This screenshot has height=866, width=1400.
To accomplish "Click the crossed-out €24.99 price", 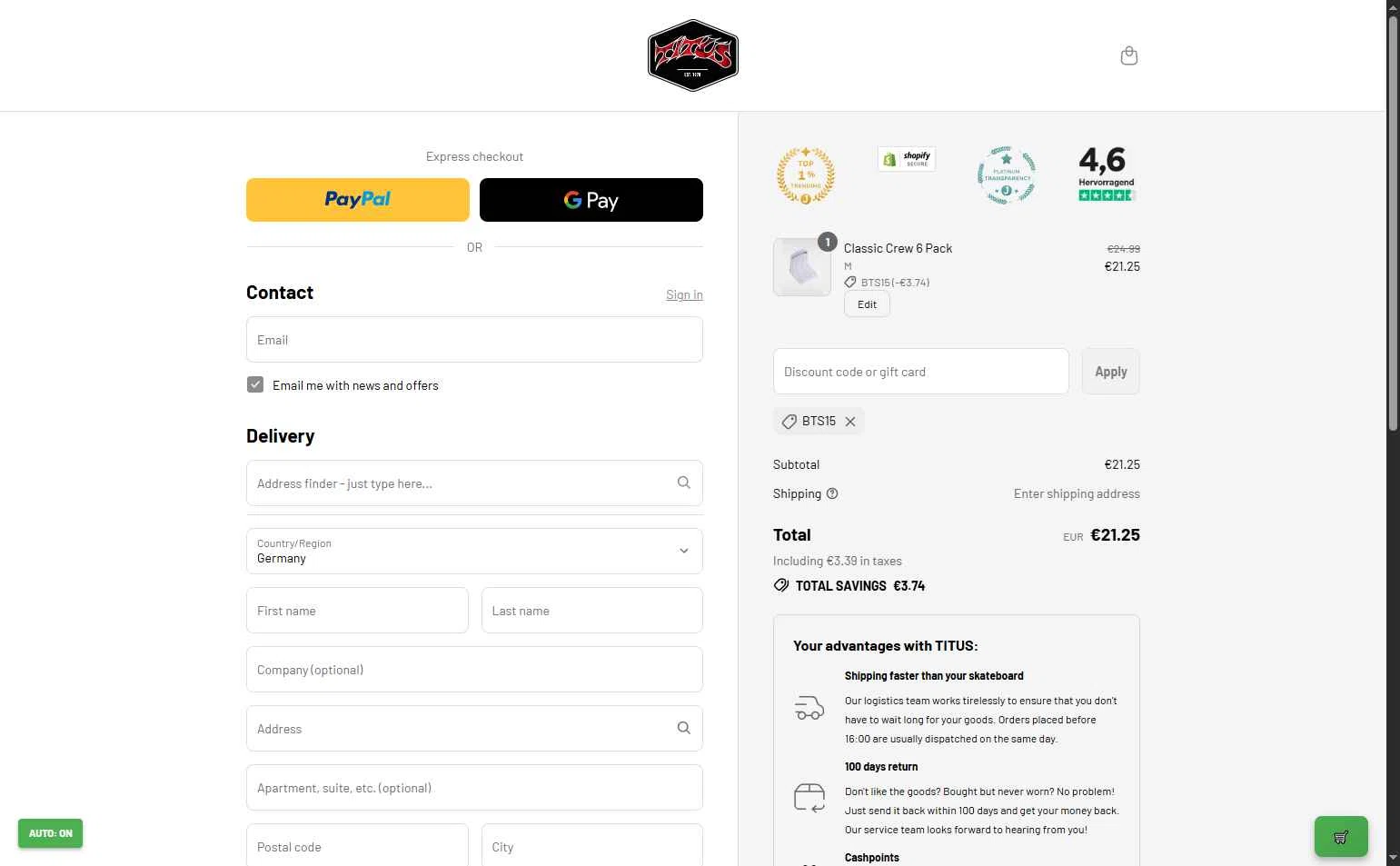I will [x=1123, y=248].
